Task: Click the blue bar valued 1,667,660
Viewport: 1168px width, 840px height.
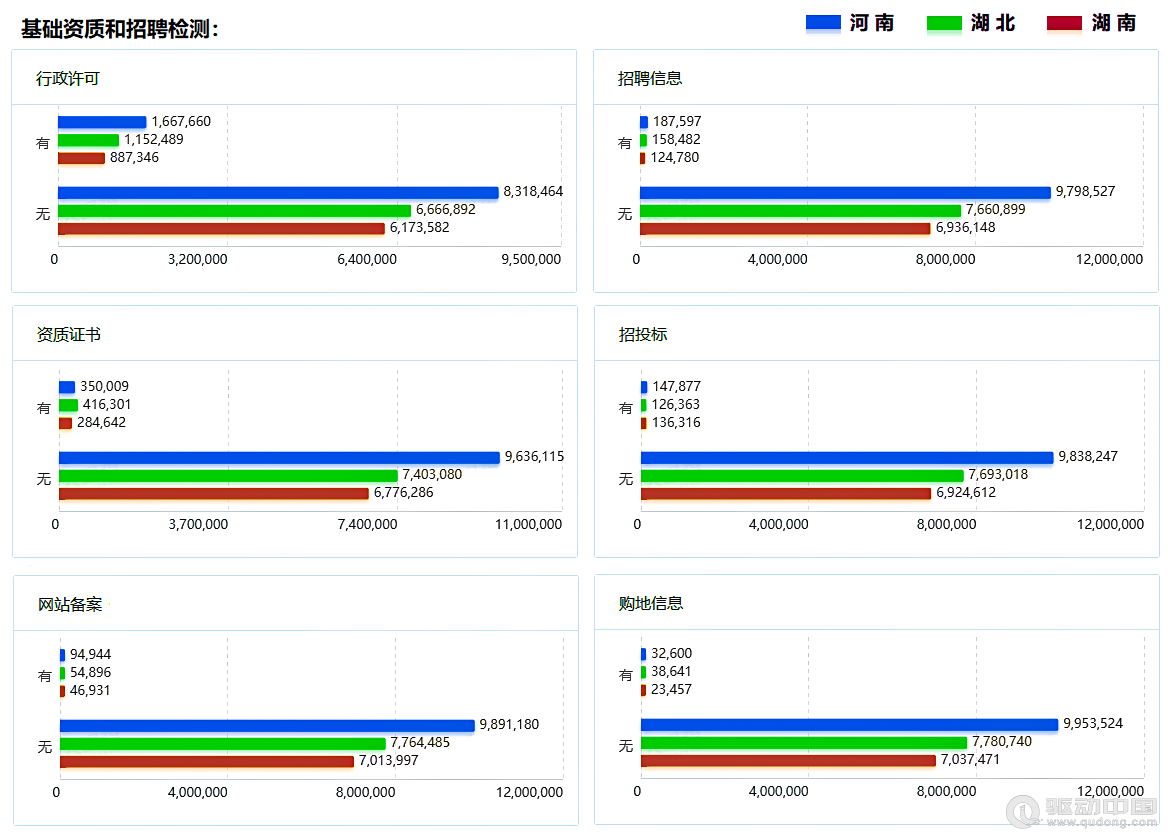Action: 102,122
